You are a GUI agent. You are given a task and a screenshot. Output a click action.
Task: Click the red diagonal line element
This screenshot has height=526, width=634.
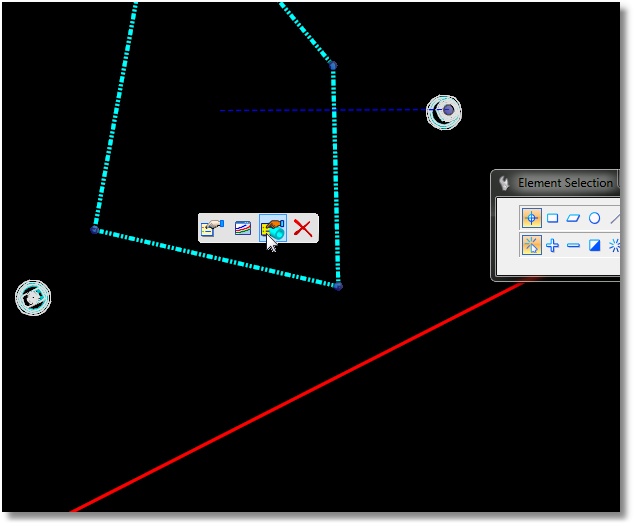point(299,398)
